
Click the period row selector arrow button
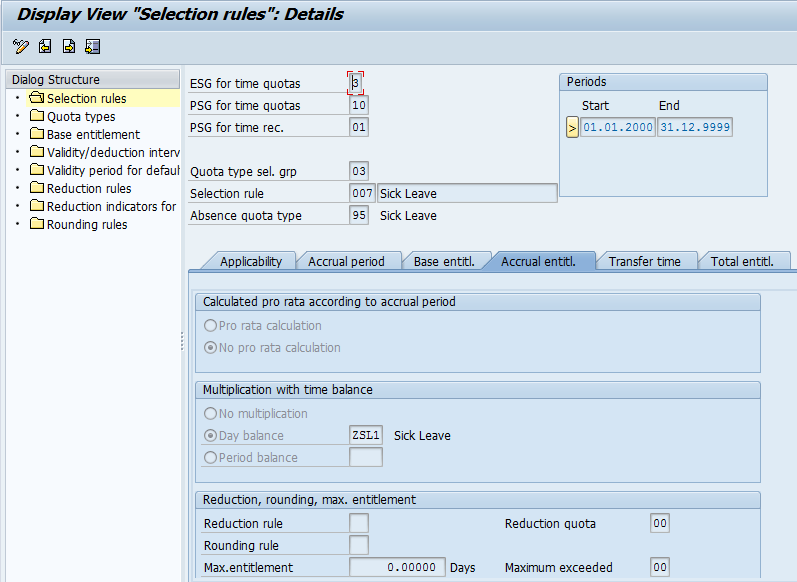572,128
